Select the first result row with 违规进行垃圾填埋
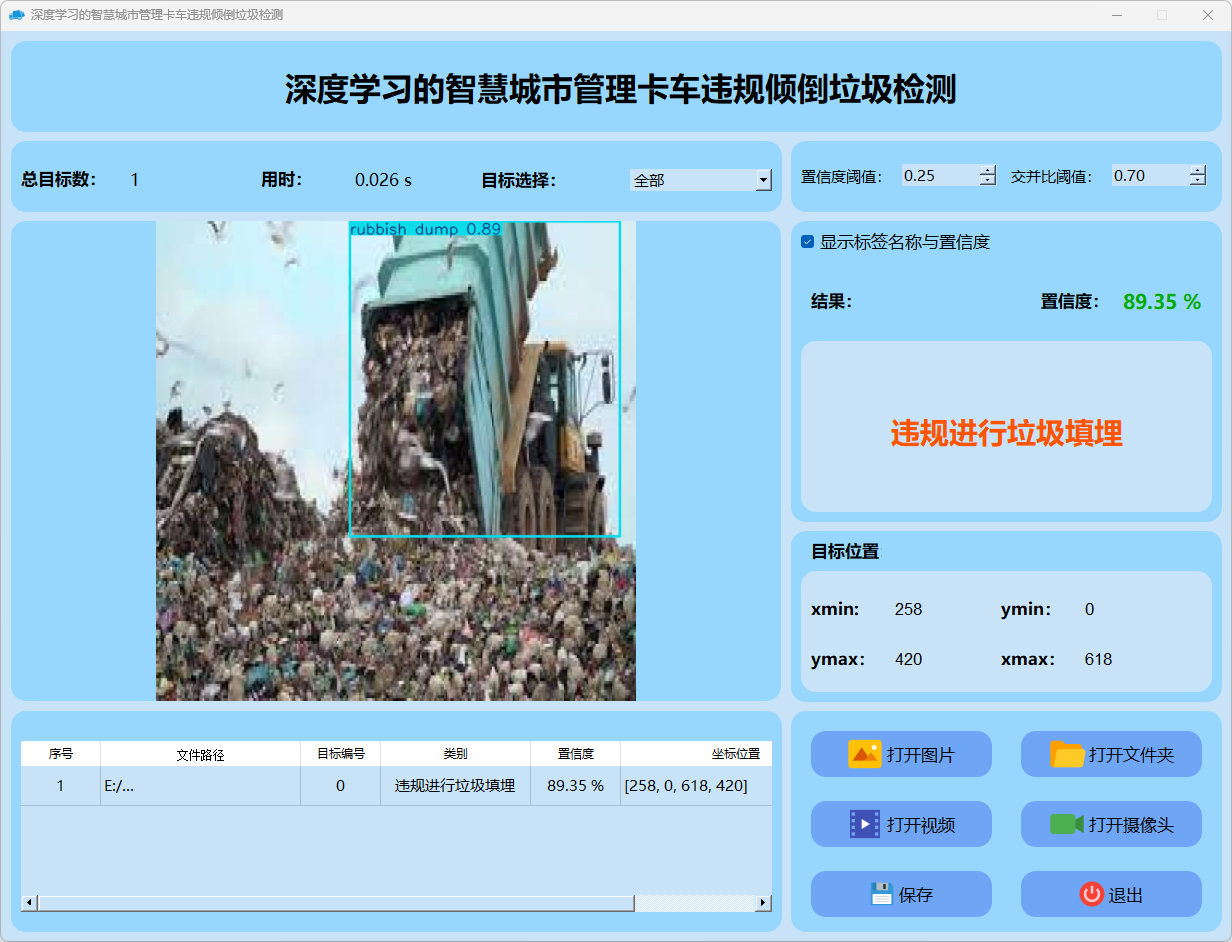Screen dimensions: 1232x942 click(x=455, y=786)
